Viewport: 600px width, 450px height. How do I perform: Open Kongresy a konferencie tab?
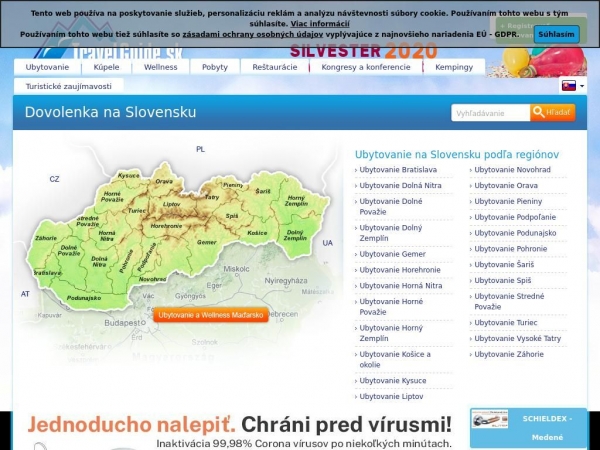click(366, 67)
